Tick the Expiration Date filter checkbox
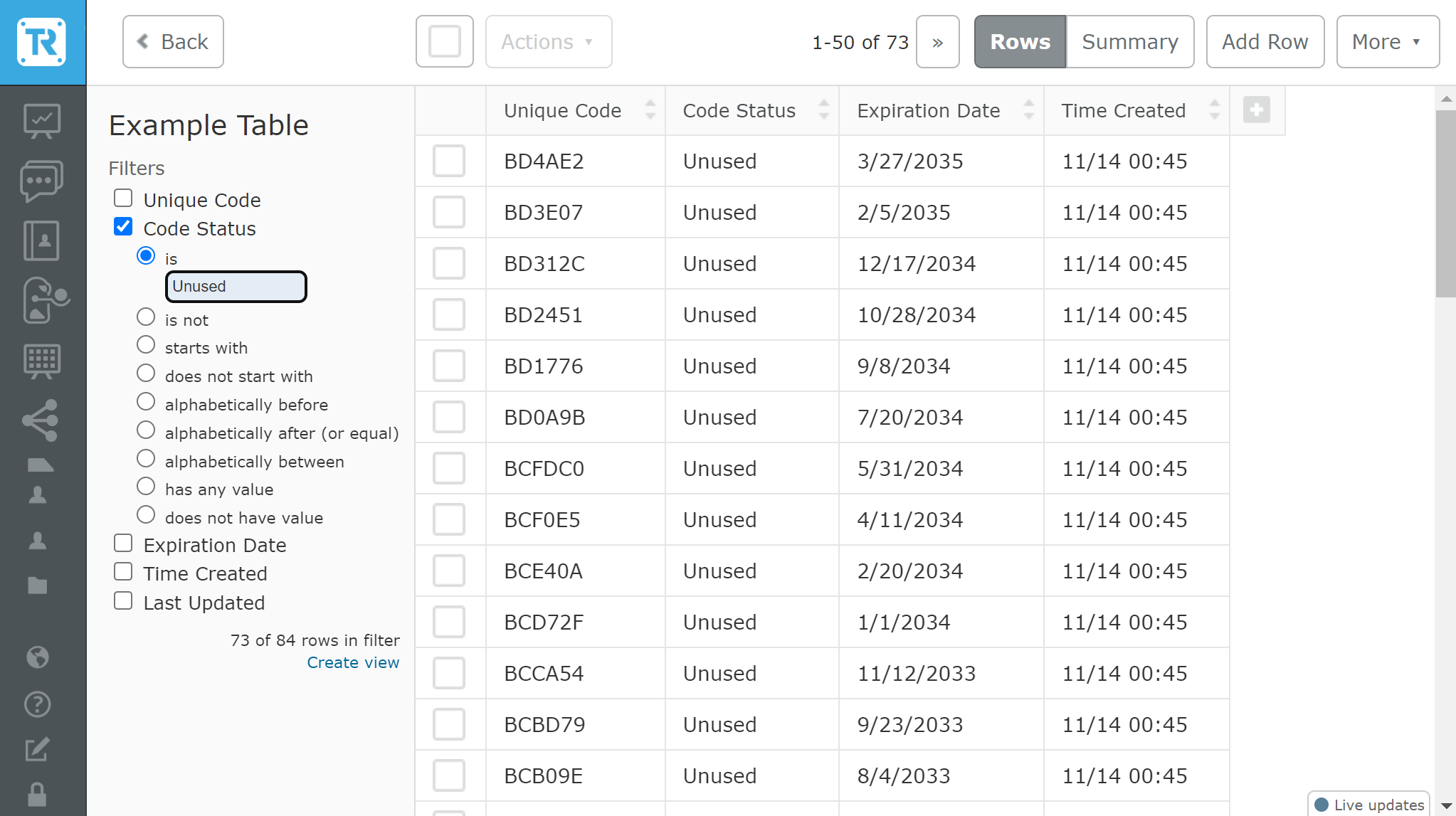Screen dimensions: 1456x816 (123, 544)
